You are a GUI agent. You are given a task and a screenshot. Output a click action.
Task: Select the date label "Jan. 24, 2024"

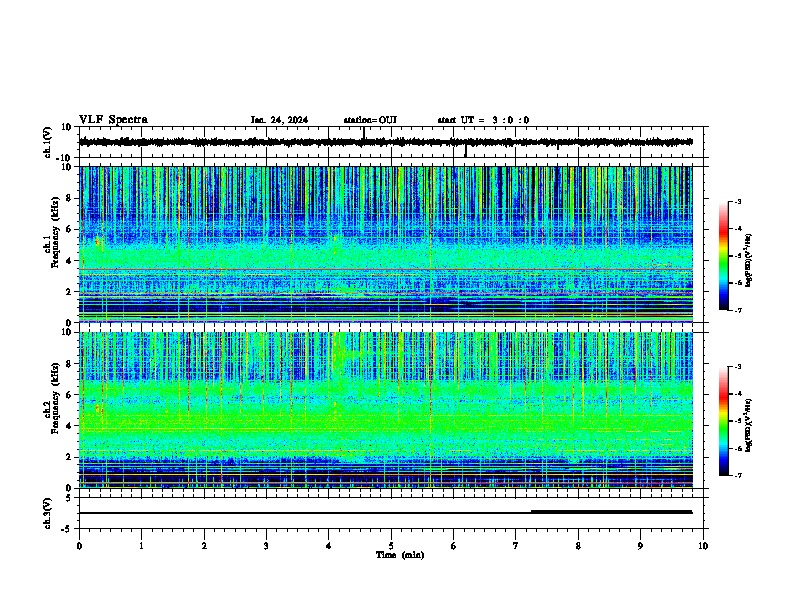tap(279, 120)
